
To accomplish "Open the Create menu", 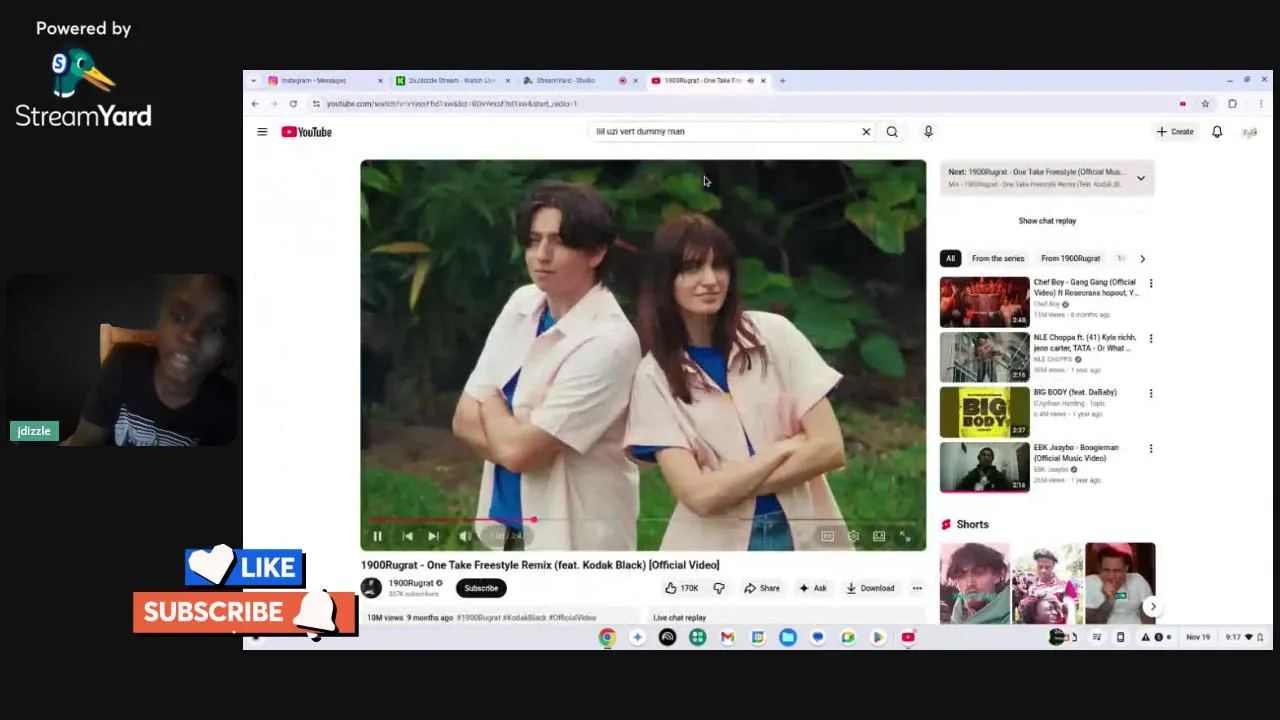I will point(1175,132).
